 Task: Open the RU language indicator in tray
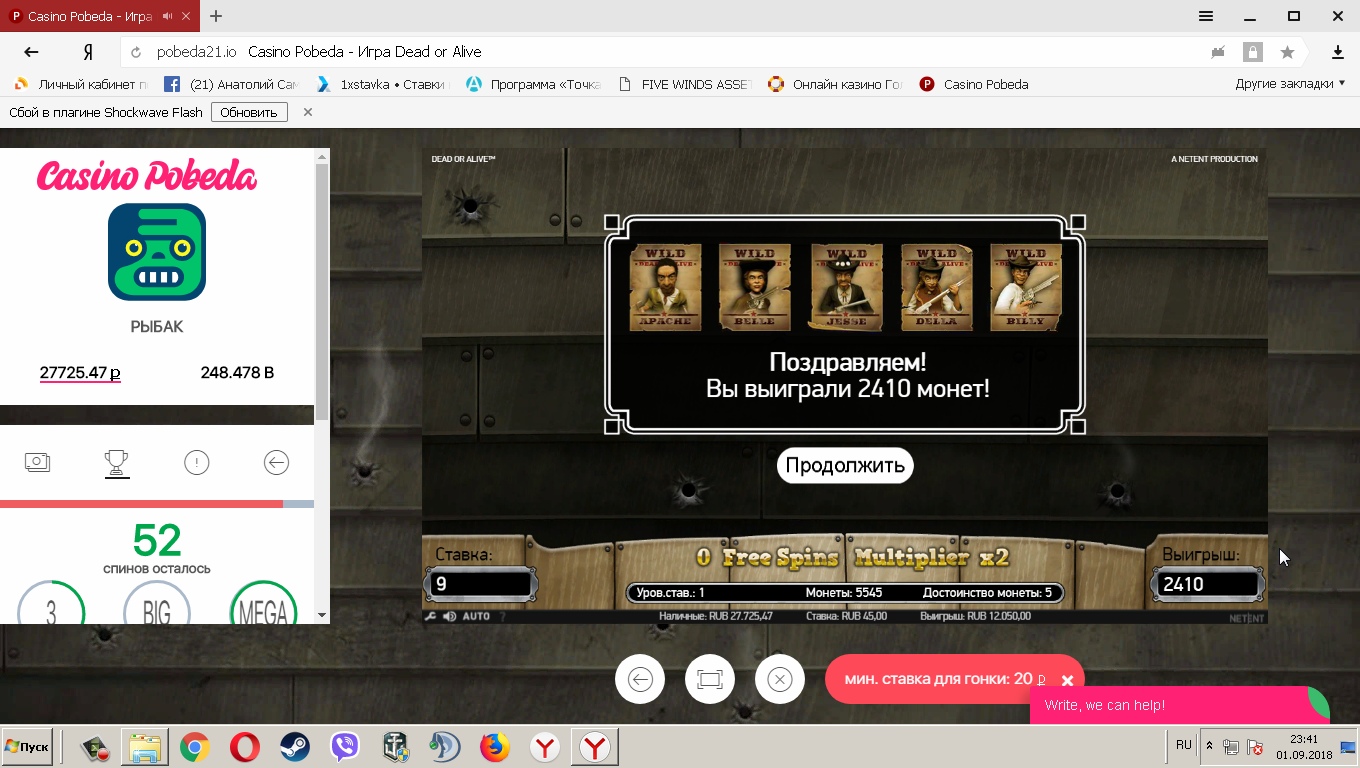(1184, 745)
